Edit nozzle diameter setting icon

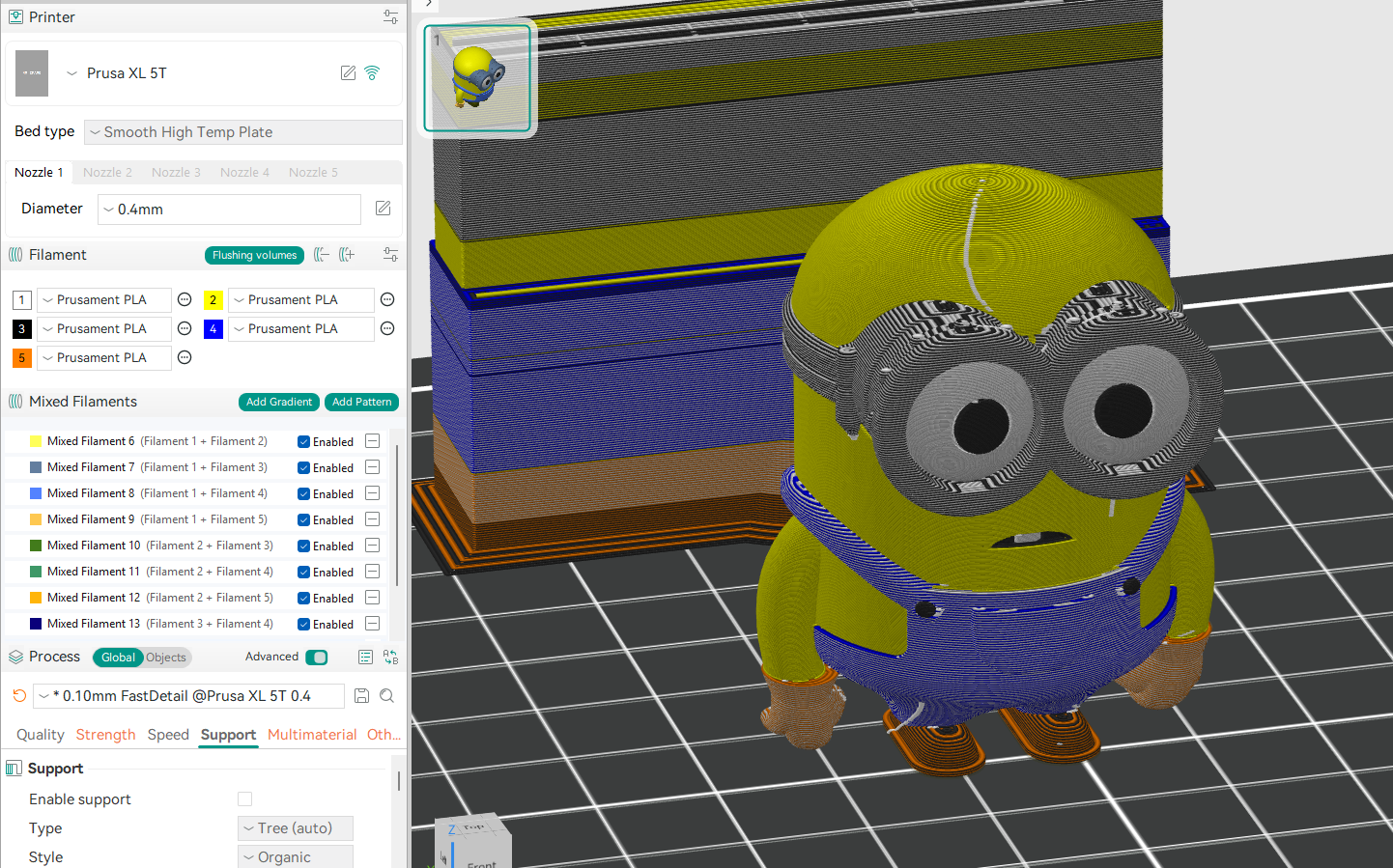coord(384,209)
